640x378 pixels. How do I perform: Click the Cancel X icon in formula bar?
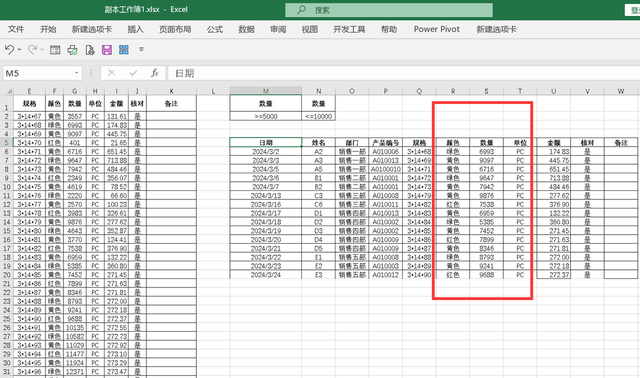click(x=111, y=73)
